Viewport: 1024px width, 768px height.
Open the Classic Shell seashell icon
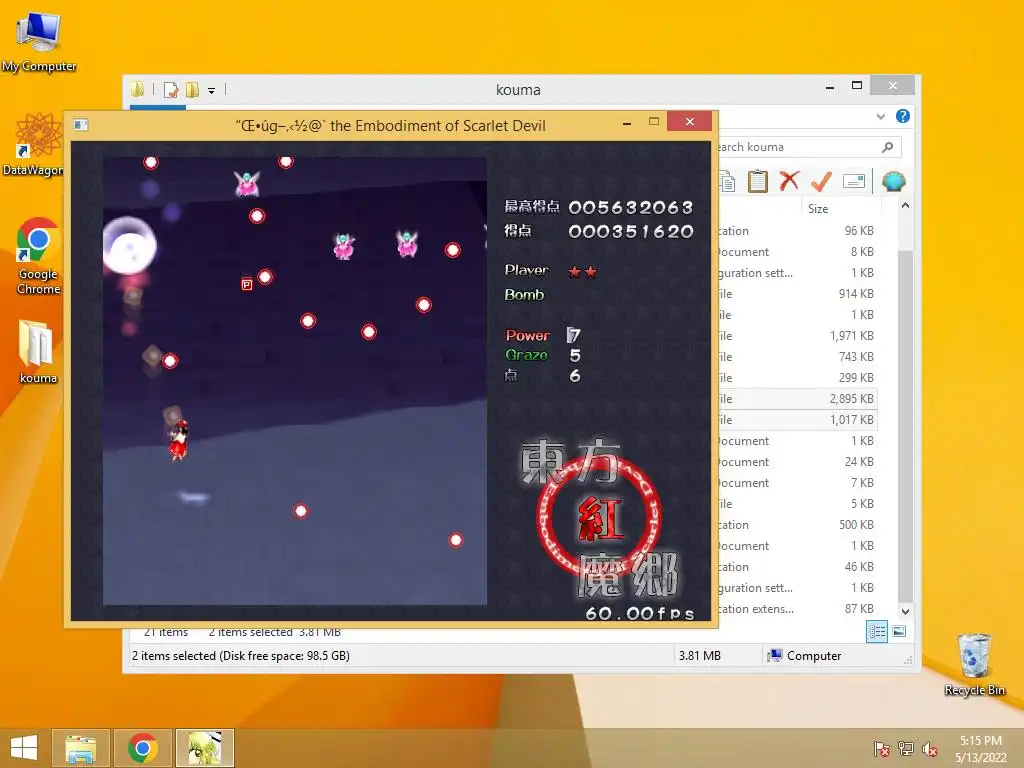pos(893,181)
